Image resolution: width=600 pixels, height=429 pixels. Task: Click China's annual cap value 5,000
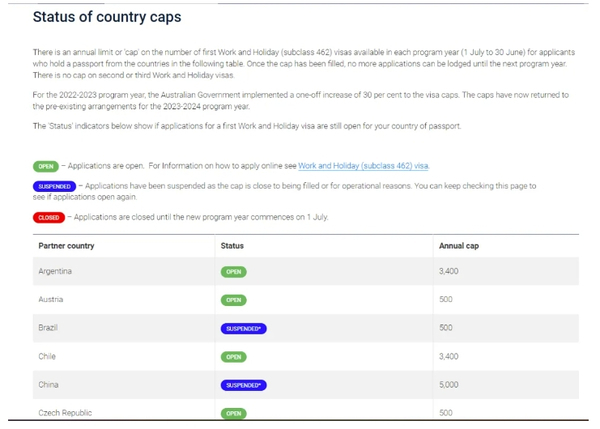[448, 385]
